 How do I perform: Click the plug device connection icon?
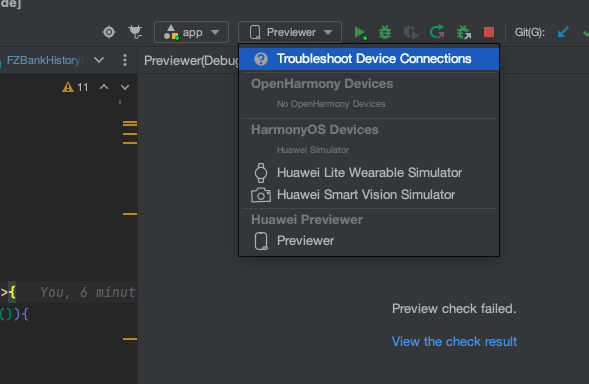click(135, 32)
